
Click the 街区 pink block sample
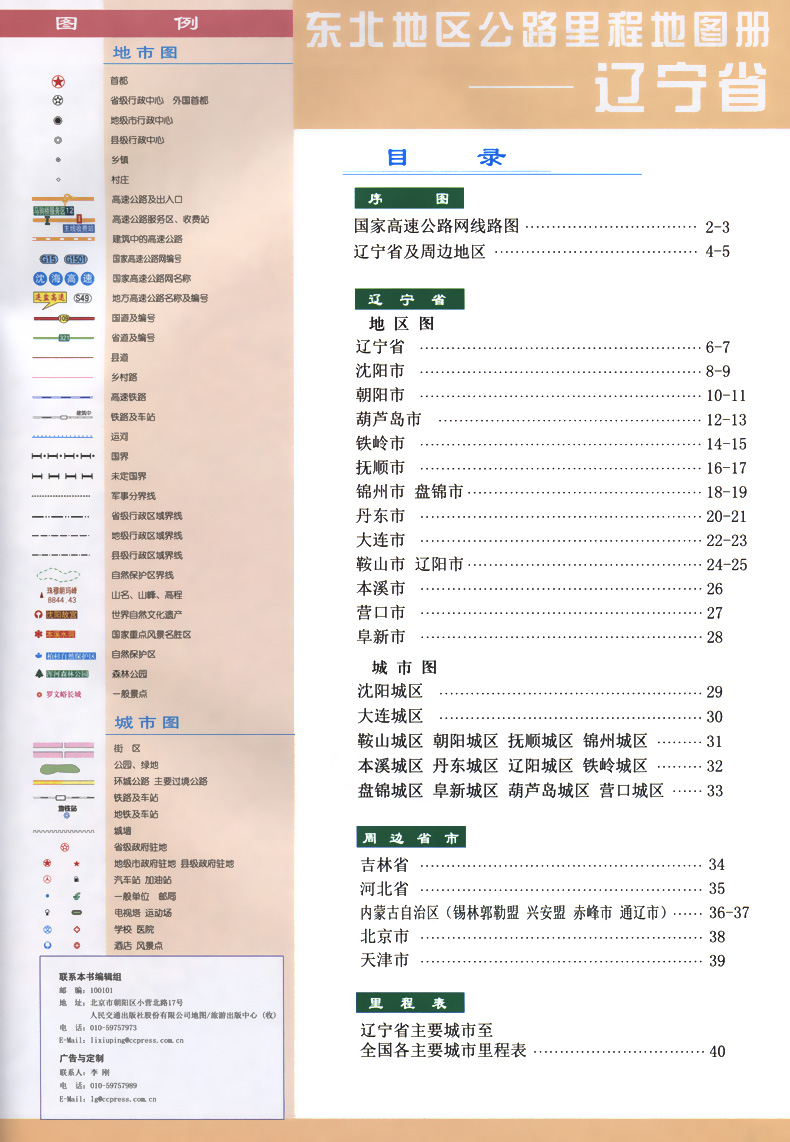point(63,749)
